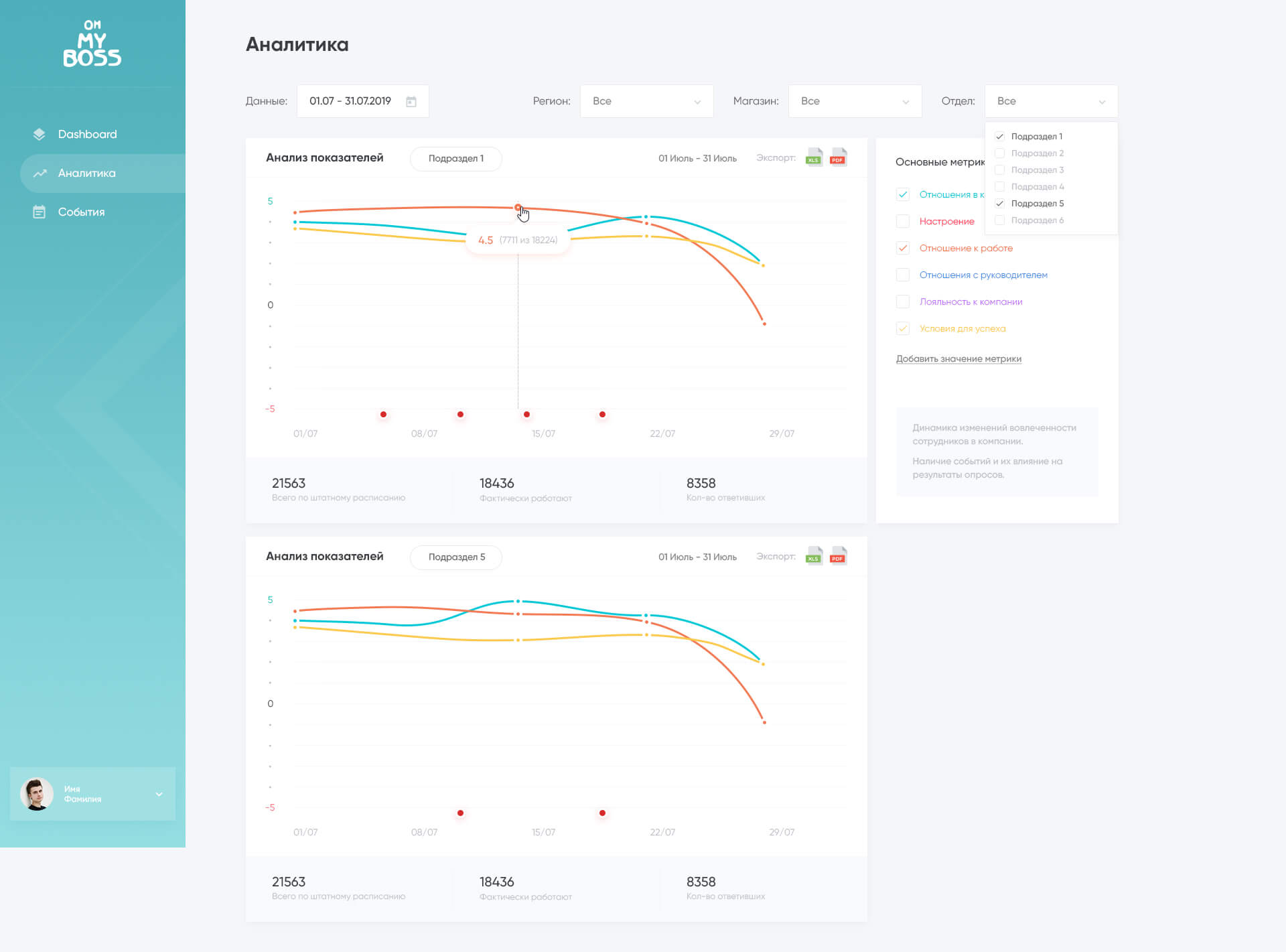Click 8358 value under second chart
Viewport: 1286px width, 952px height.
[x=701, y=882]
